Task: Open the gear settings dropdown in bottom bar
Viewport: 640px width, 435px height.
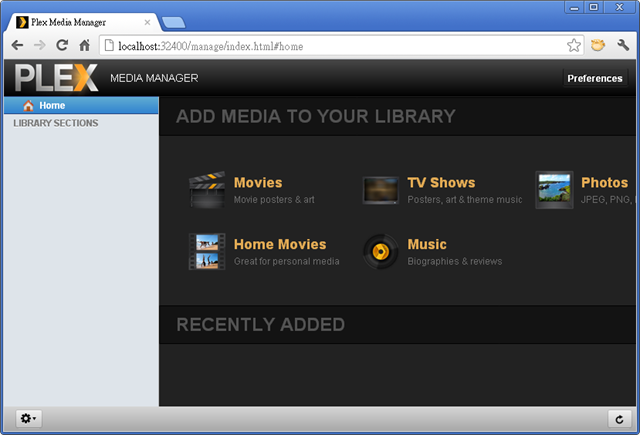Action: point(29,419)
